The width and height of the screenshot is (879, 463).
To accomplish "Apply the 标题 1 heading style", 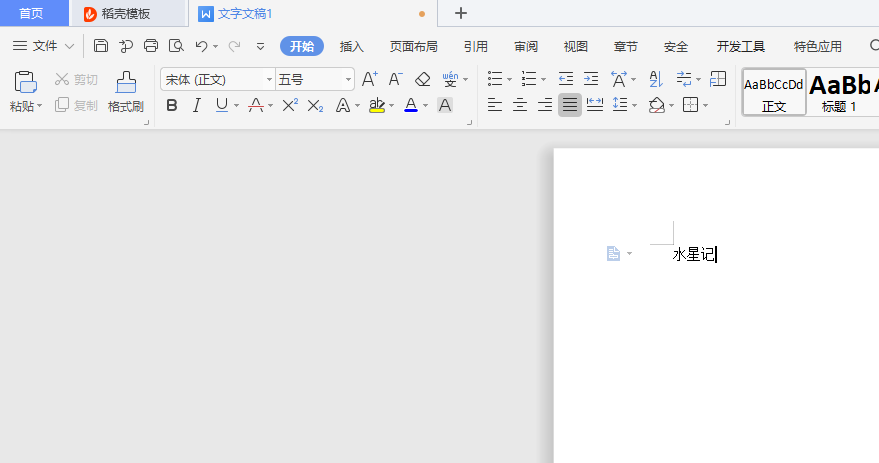I will [x=842, y=92].
